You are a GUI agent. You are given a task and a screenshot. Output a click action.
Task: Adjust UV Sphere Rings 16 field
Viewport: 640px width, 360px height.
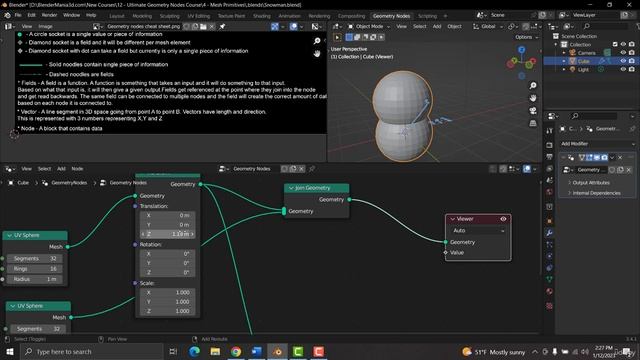point(35,269)
